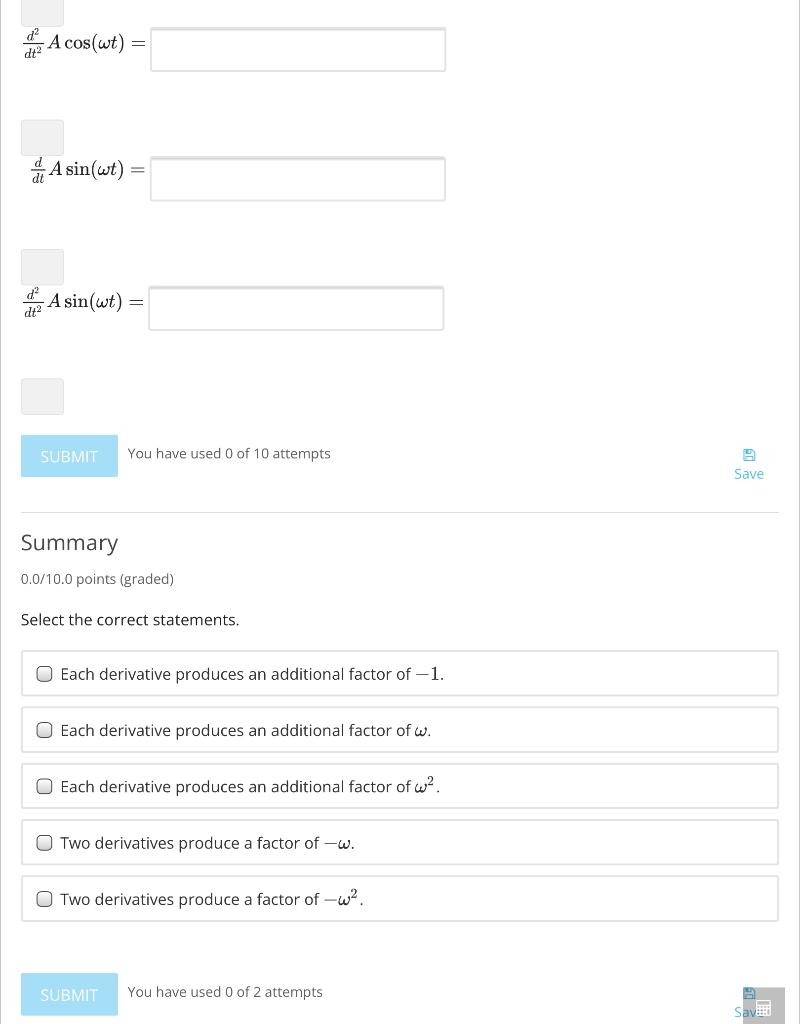
Task: Enable 'Two derivatives produce a factor of −ω²'
Action: click(45, 899)
